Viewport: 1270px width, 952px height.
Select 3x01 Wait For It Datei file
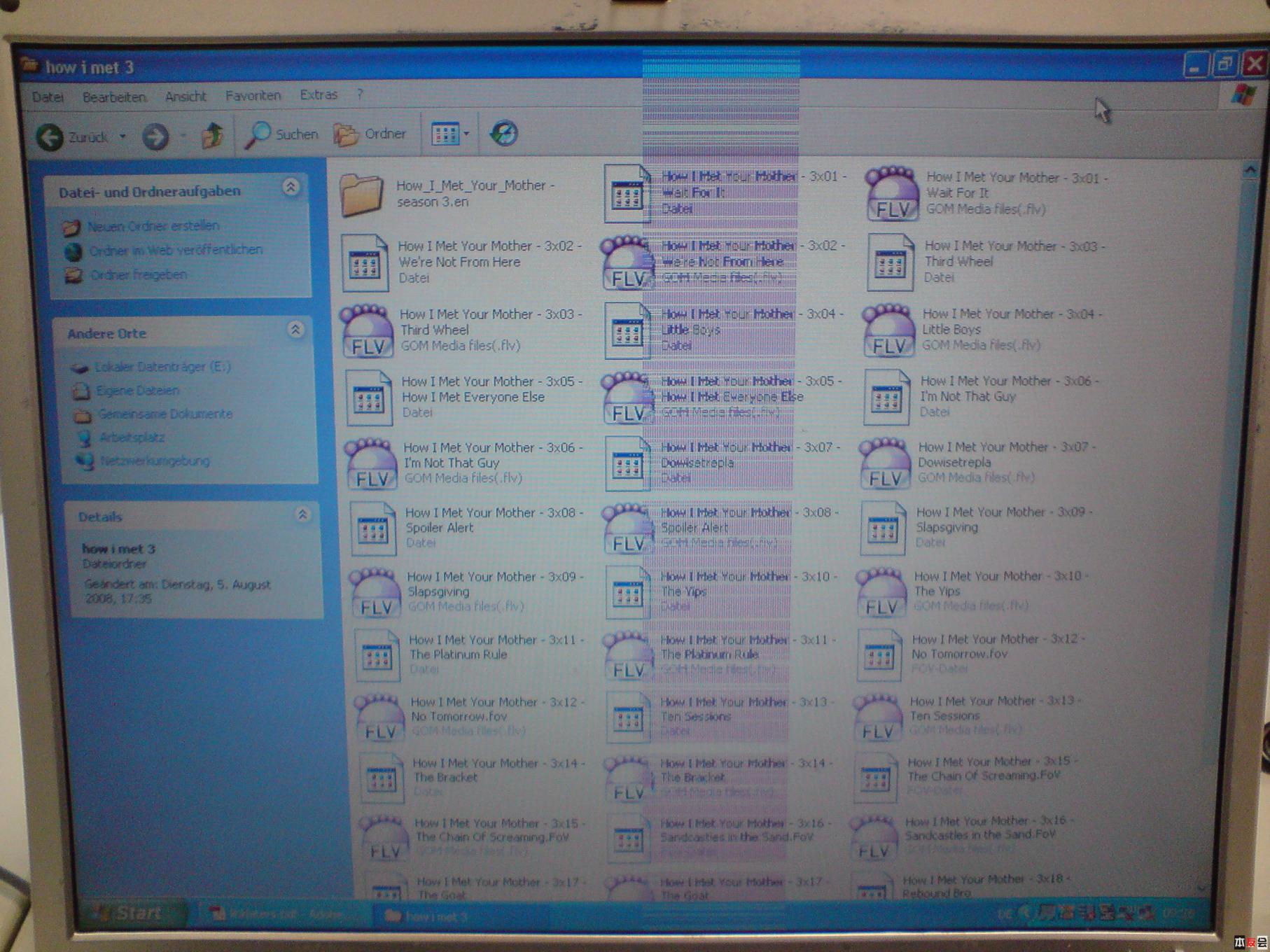(725, 192)
